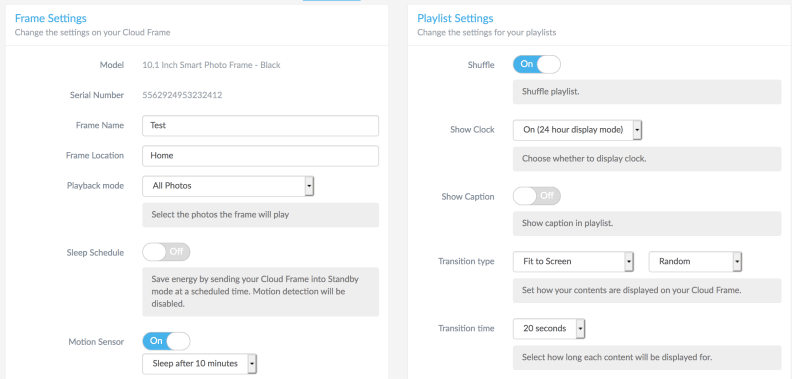The image size is (792, 379).
Task: Click the Frame Settings heading
Action: 51,18
